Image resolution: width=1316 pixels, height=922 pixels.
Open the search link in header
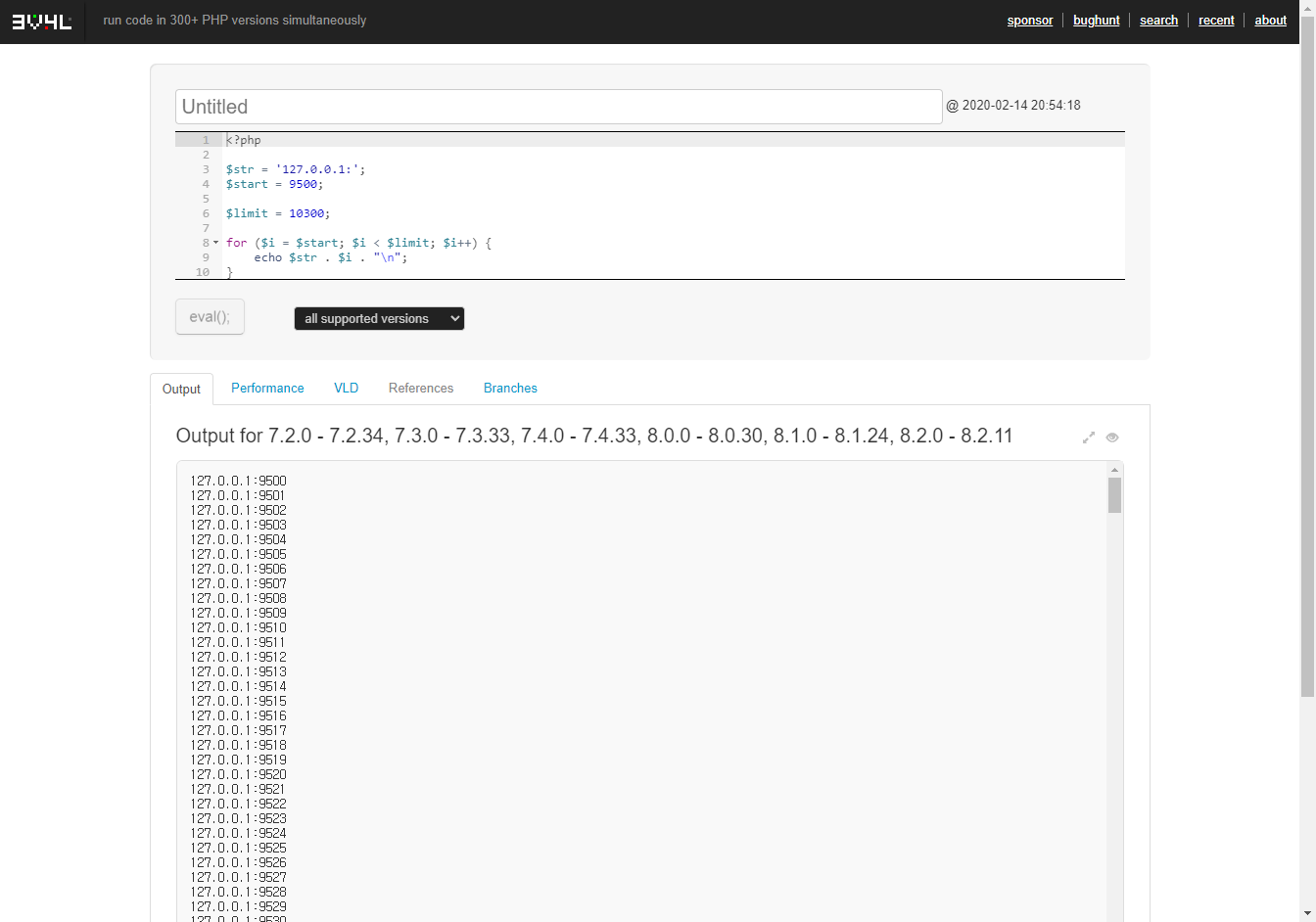click(x=1158, y=21)
